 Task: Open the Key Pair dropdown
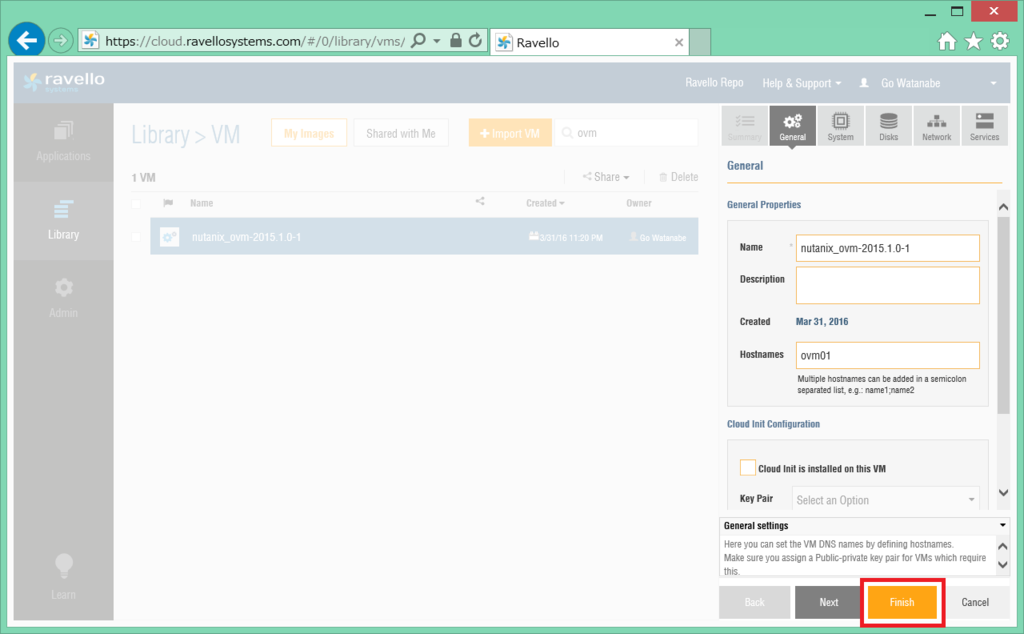tap(886, 500)
